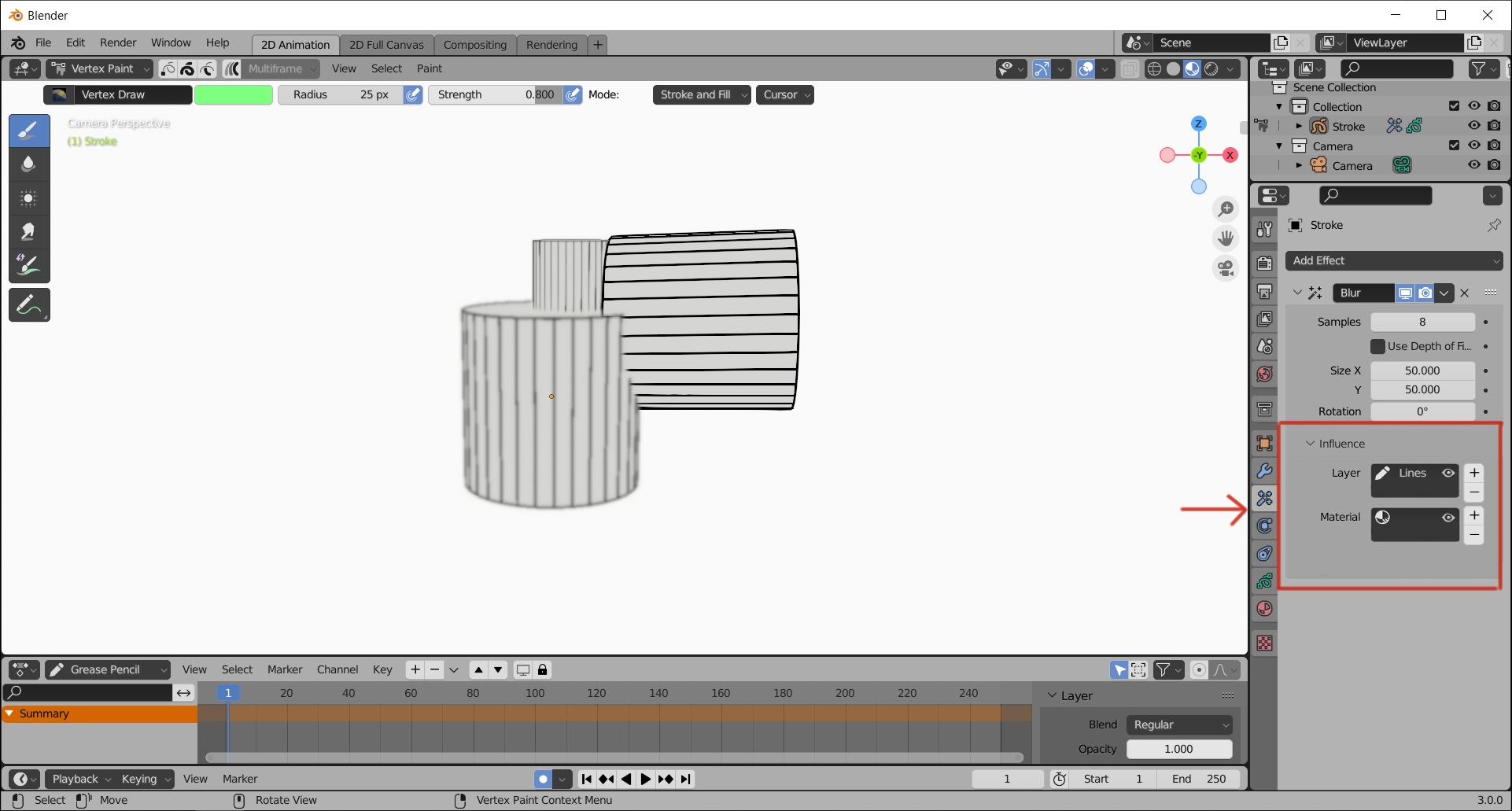Toggle the camera view icon

coord(1226,268)
